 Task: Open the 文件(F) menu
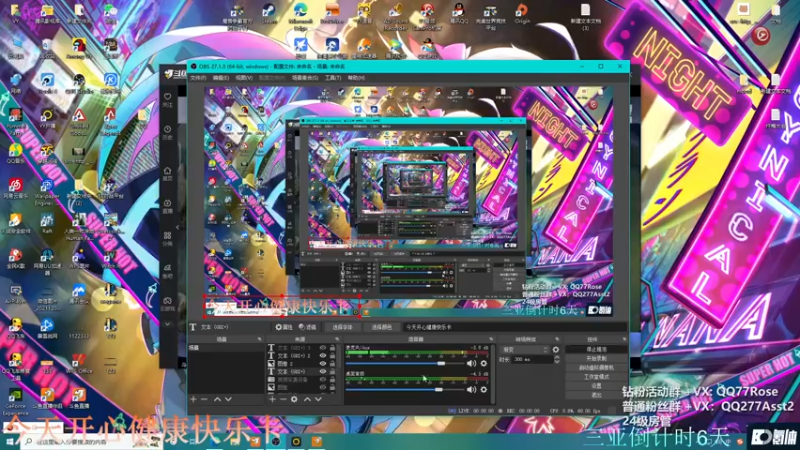(x=198, y=78)
